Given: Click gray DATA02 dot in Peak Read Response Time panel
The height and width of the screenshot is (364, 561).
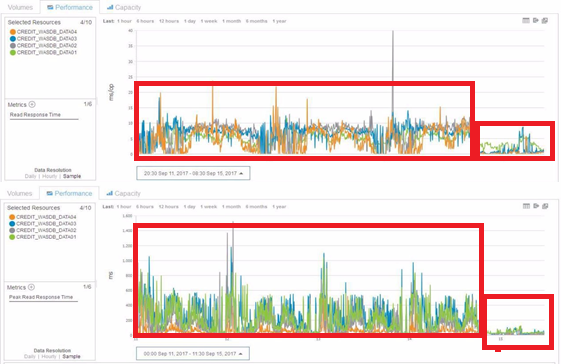Looking at the screenshot, I should (12, 230).
